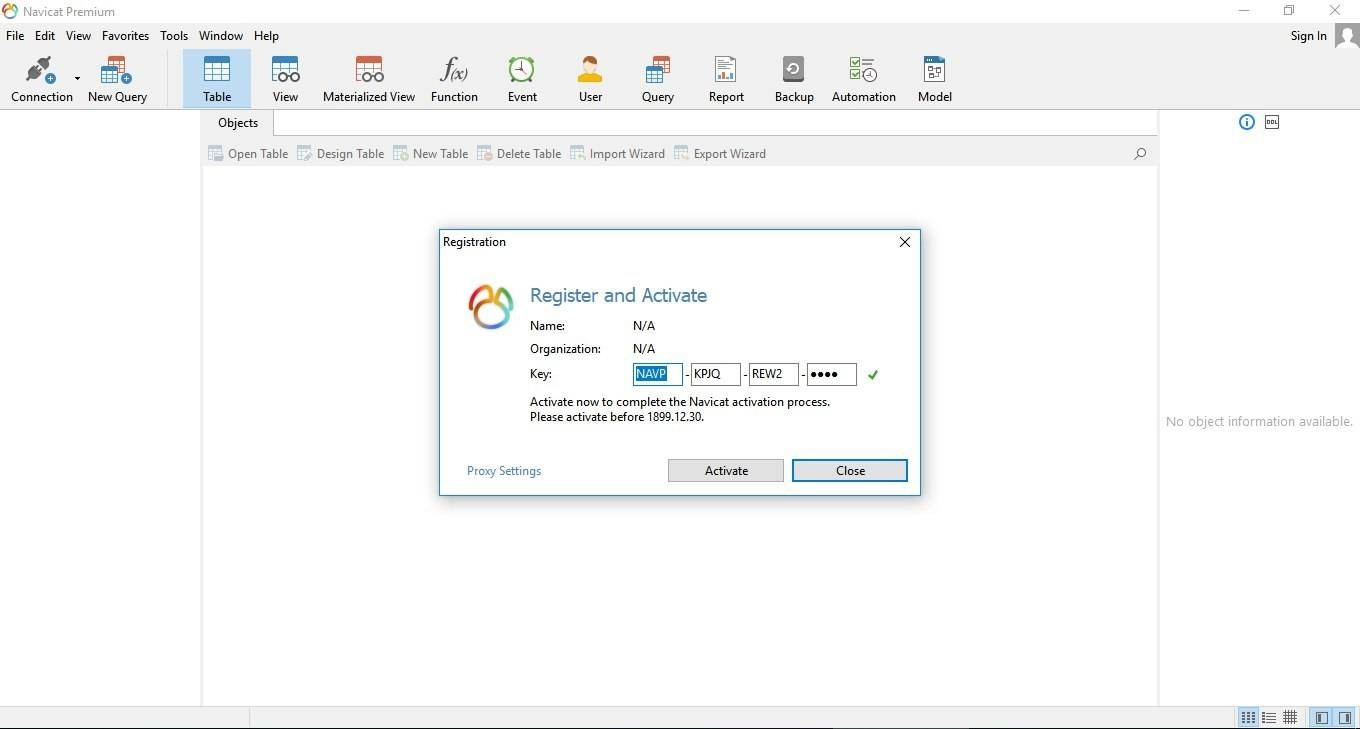This screenshot has width=1360, height=729.
Task: Open the File menu
Action: 15,36
